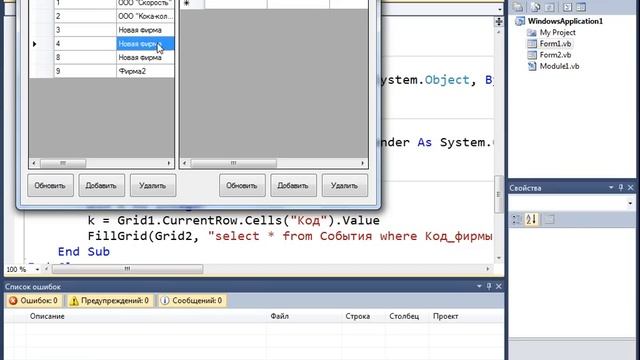Select My Project in Solution Explorer
Viewport: 640px width, 360px height.
(558, 32)
